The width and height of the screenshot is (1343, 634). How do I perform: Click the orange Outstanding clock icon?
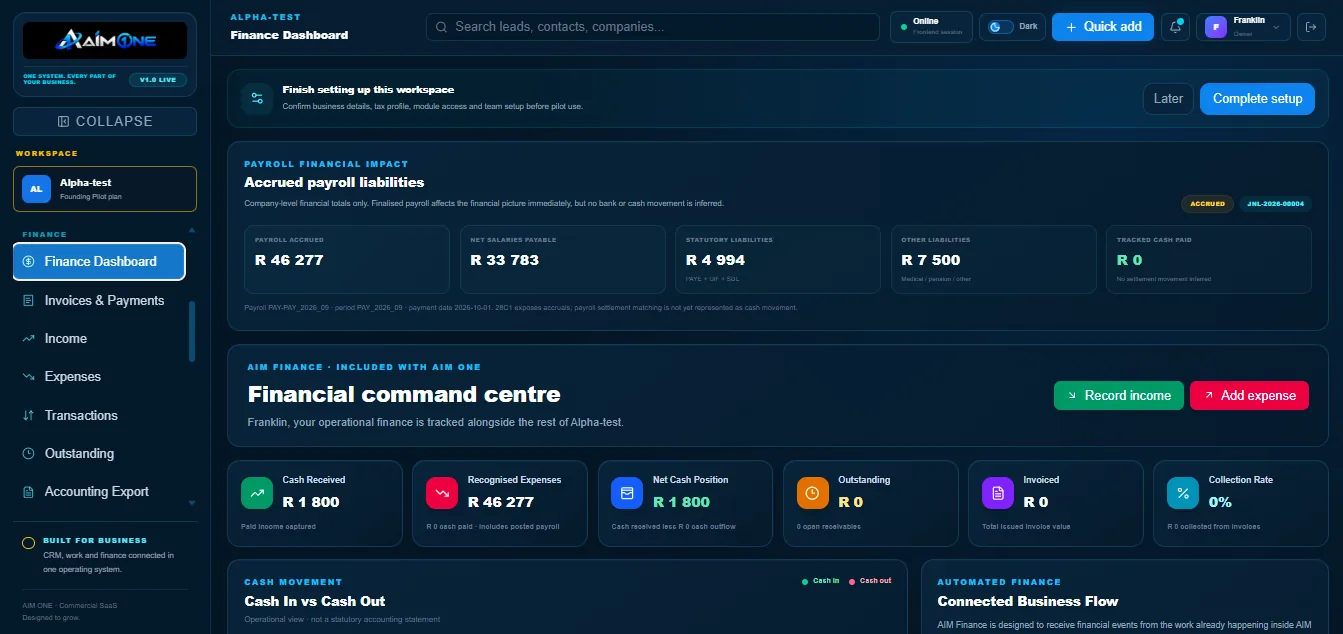click(813, 492)
